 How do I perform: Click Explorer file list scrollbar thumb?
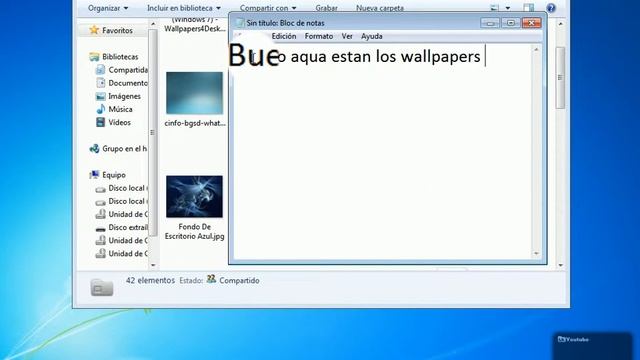click(x=560, y=78)
